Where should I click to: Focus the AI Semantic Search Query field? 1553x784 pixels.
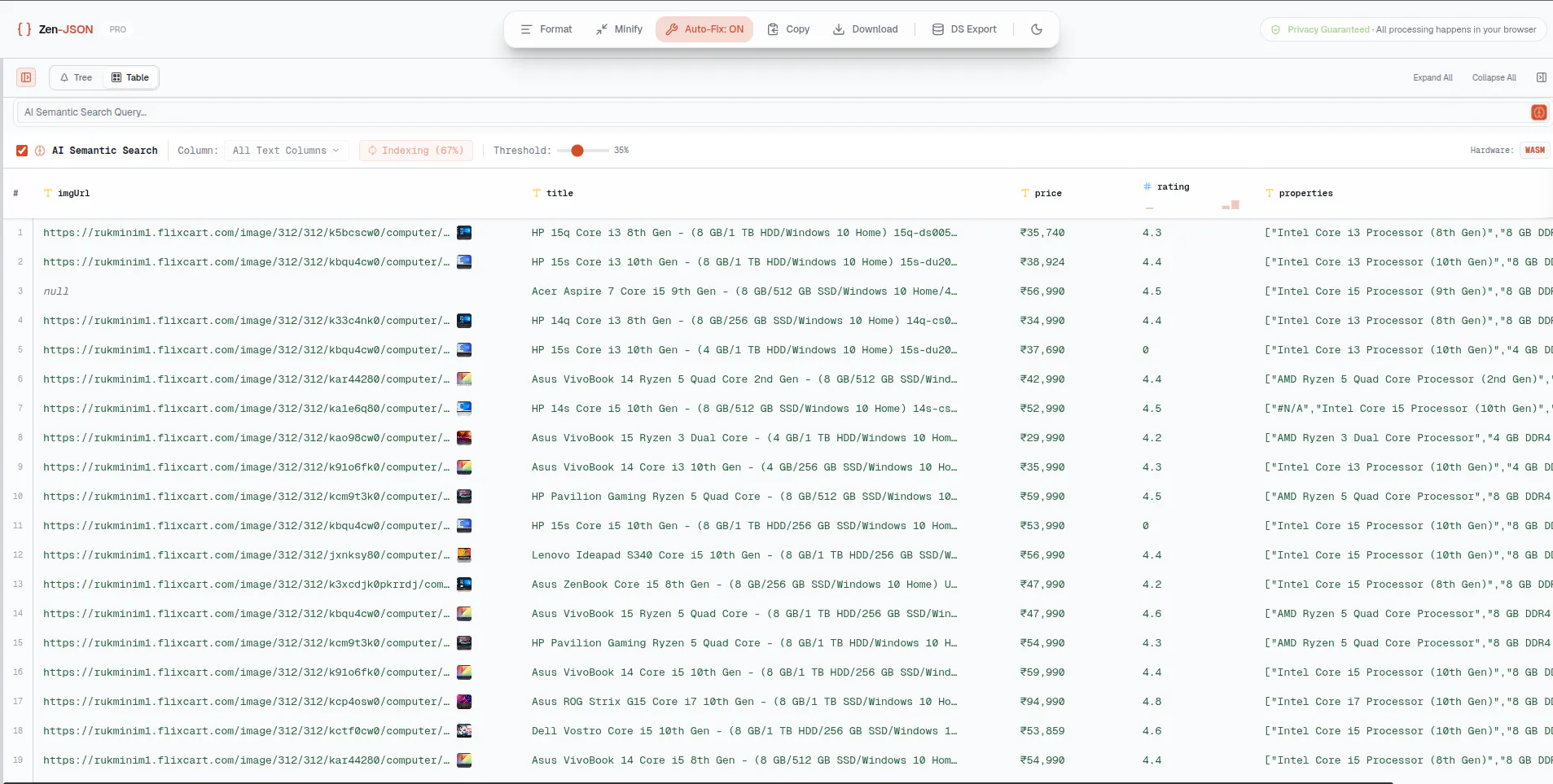(x=774, y=112)
